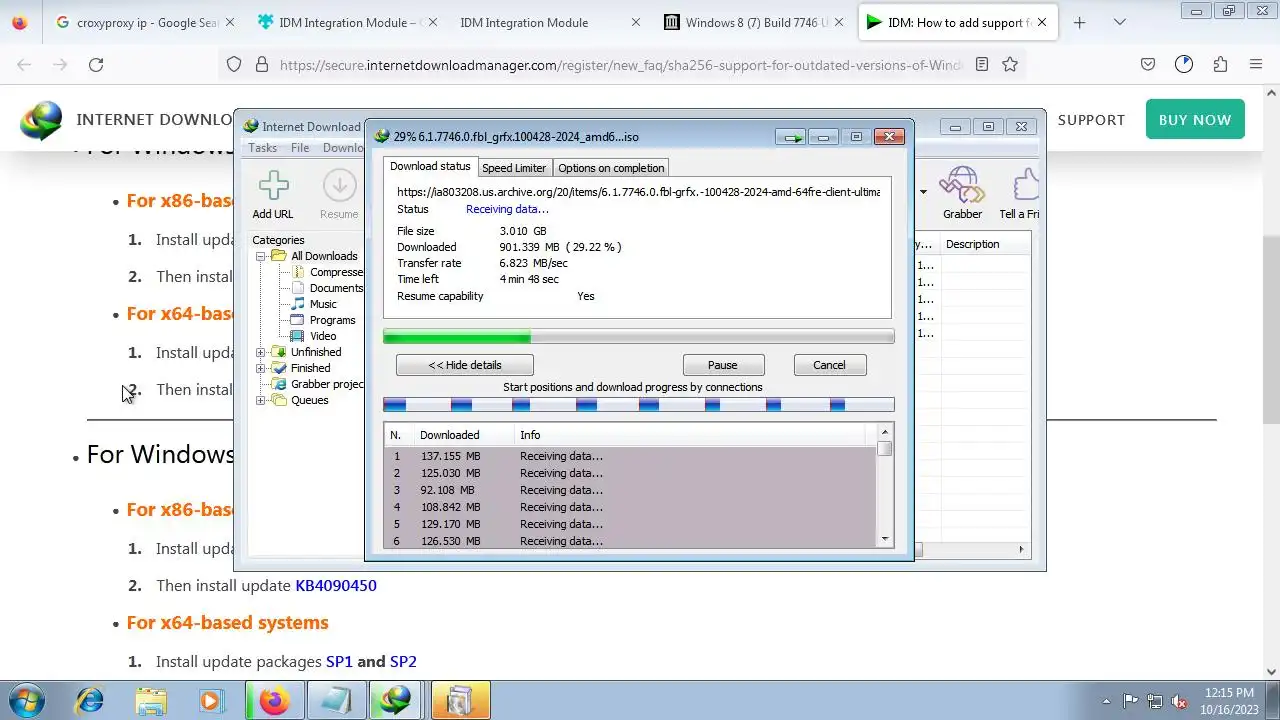Open the KB4090450 update link
The height and width of the screenshot is (720, 1280).
[336, 585]
